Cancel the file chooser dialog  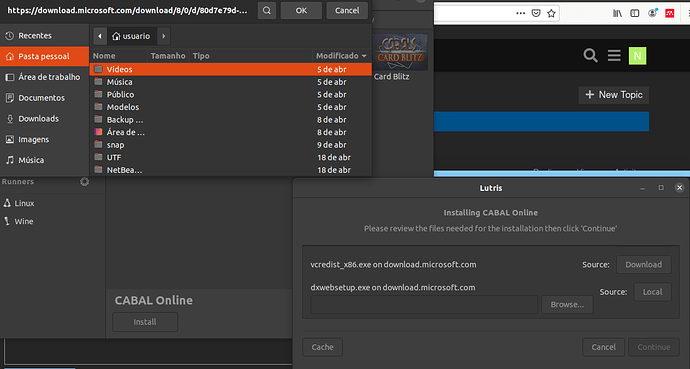(x=347, y=11)
